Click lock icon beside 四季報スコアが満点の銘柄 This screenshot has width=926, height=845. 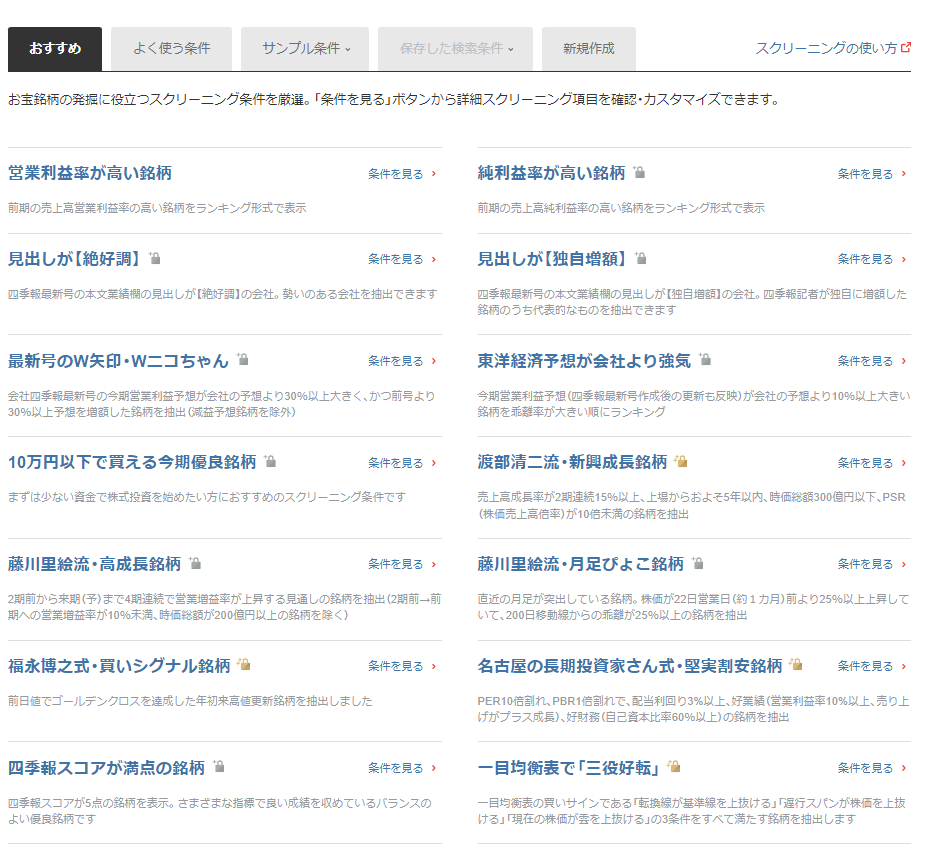[x=219, y=767]
